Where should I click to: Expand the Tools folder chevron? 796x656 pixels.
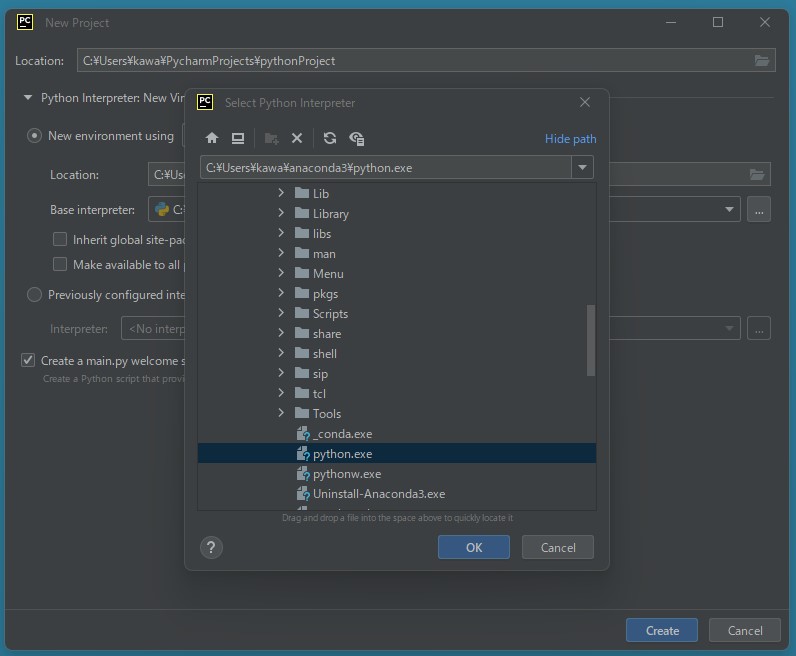click(281, 413)
